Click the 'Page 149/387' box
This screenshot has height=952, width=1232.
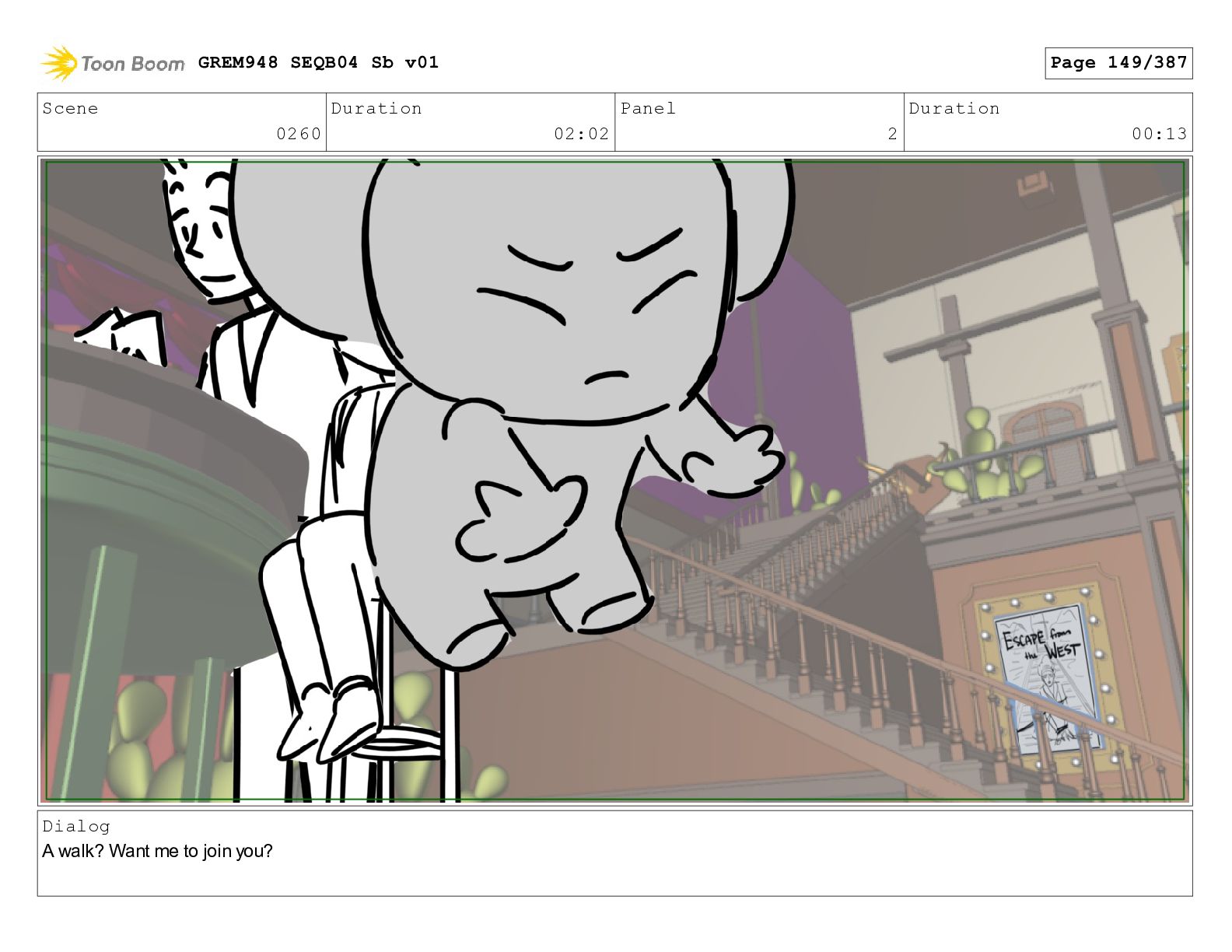click(x=1118, y=63)
